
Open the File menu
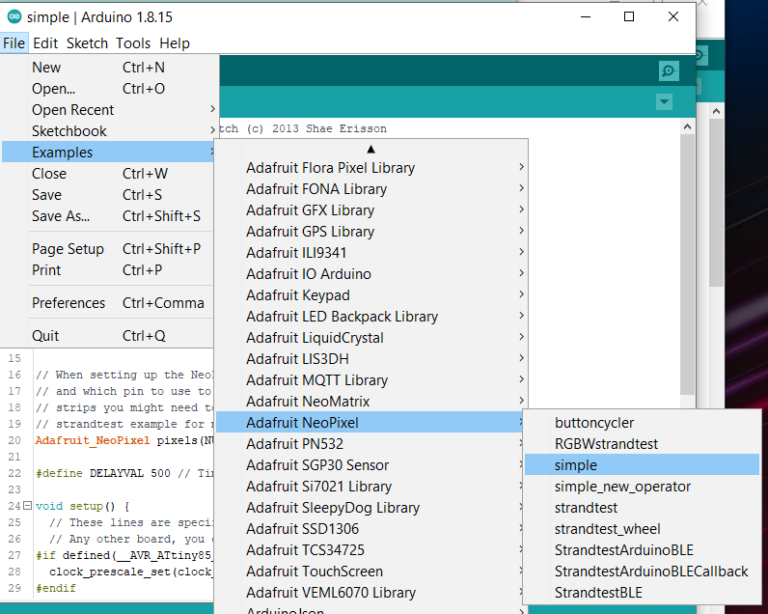(14, 43)
